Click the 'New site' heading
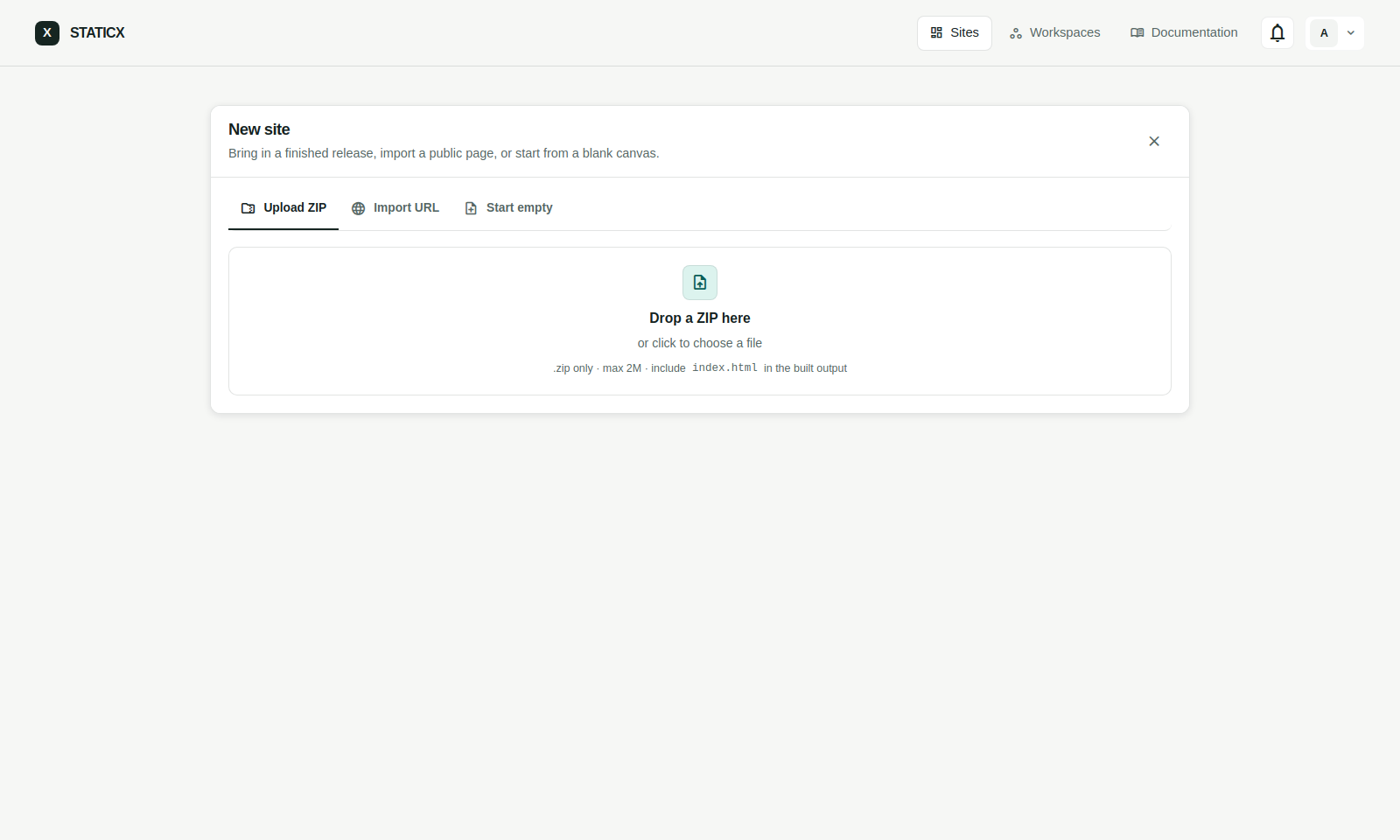The image size is (1400, 840). tap(259, 129)
